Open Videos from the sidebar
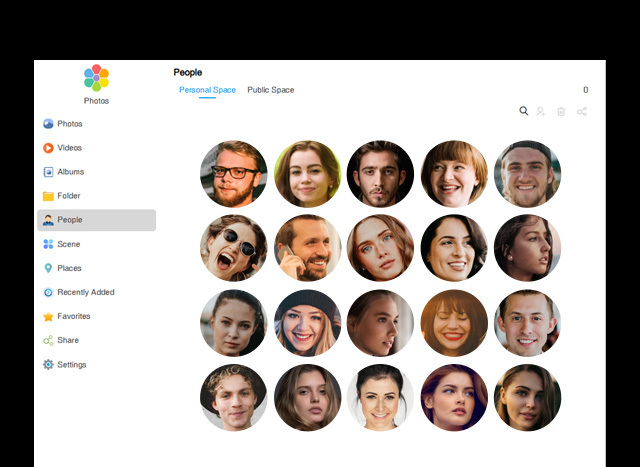 tap(69, 148)
